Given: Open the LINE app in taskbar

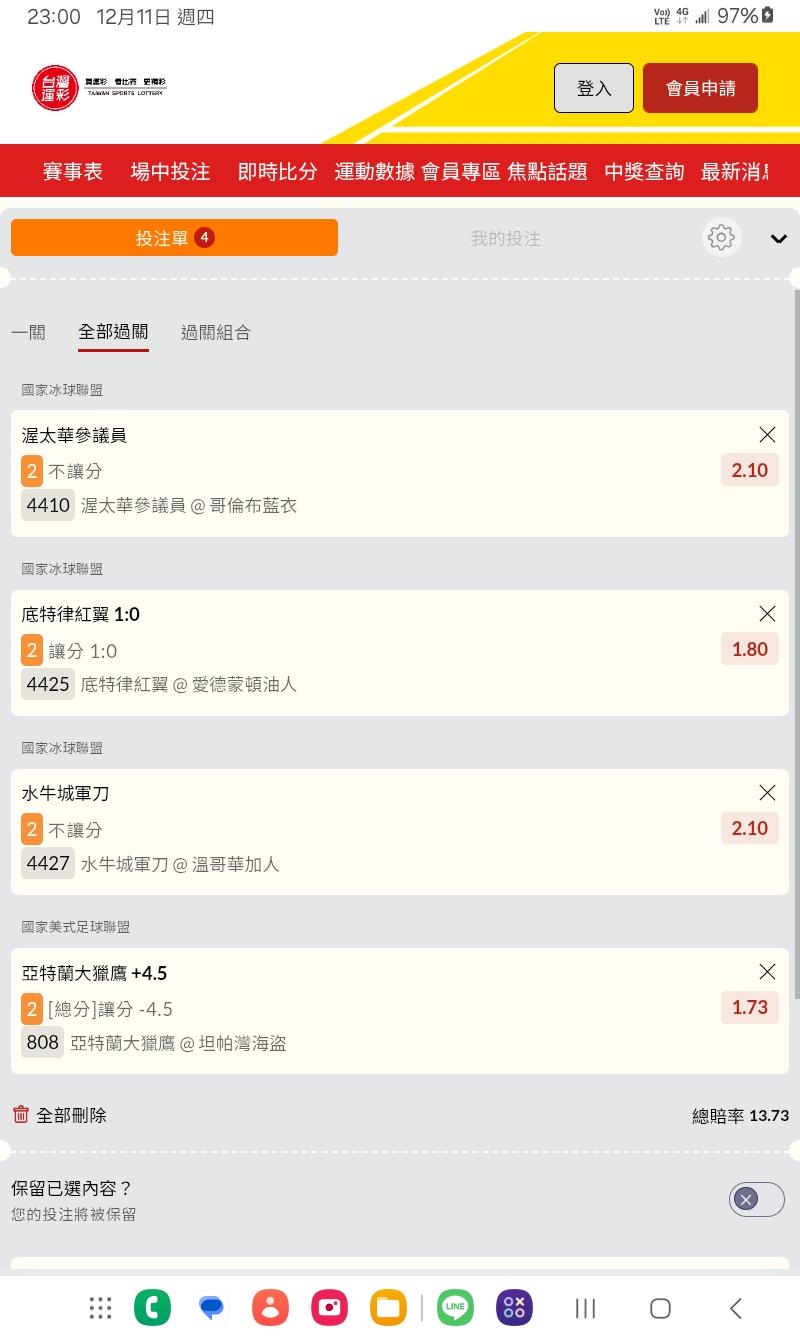Looking at the screenshot, I should pos(456,1307).
